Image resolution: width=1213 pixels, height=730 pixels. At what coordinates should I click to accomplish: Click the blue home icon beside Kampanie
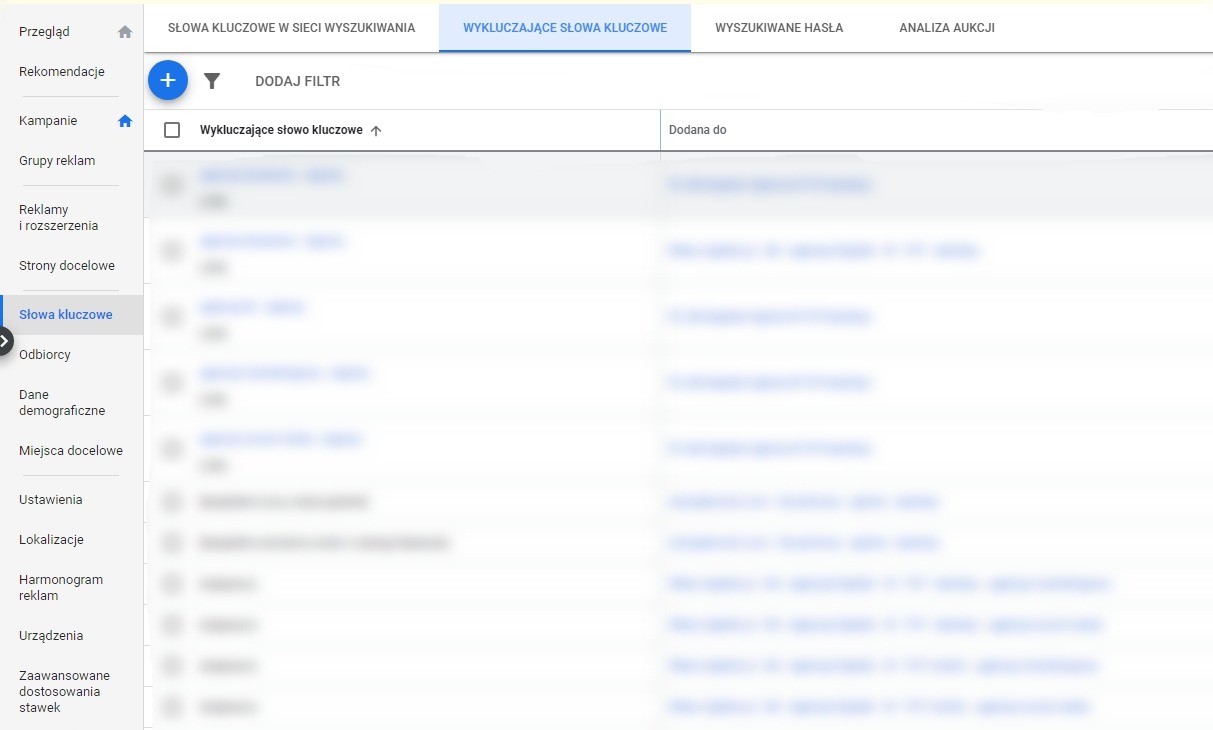point(125,121)
